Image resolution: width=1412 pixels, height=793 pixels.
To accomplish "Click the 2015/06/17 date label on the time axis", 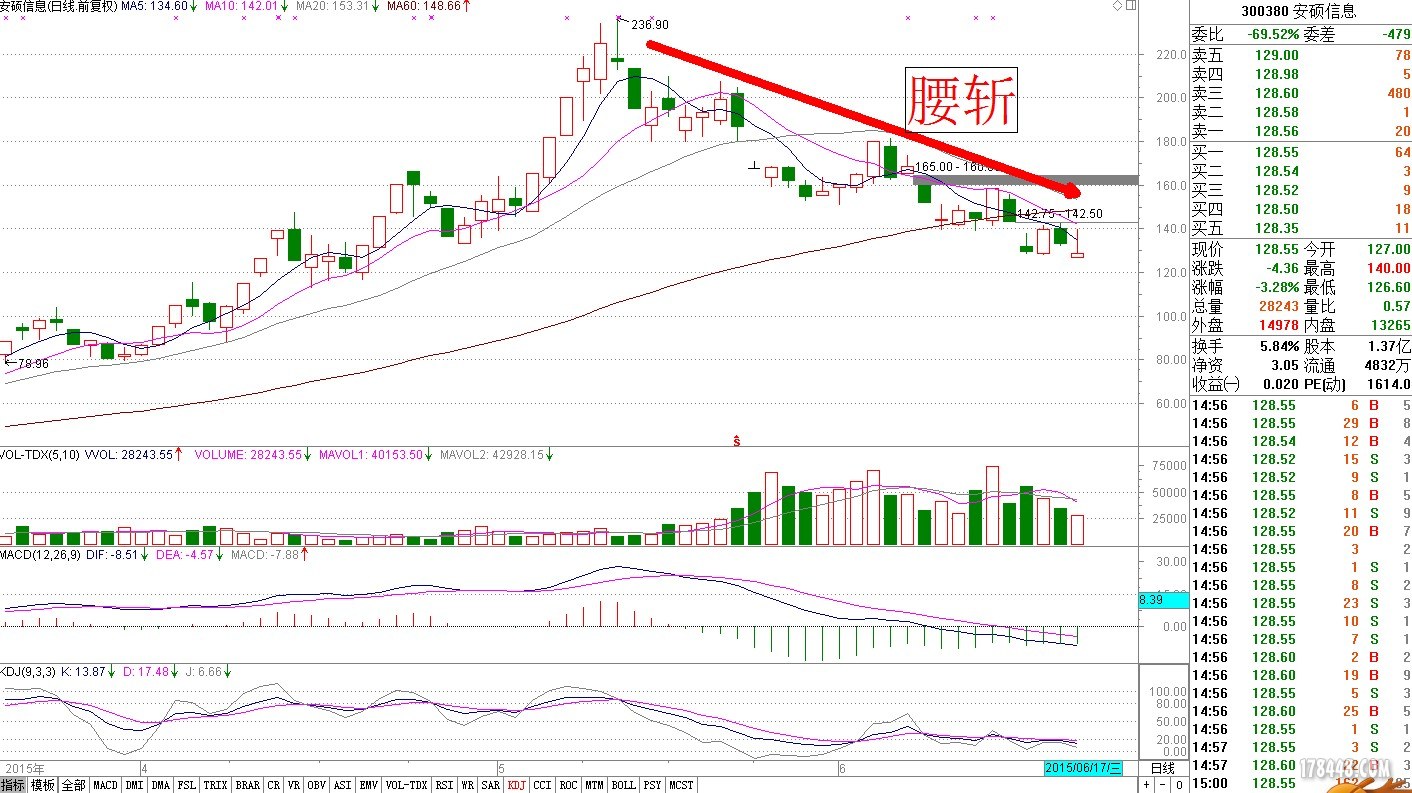I will click(1084, 768).
